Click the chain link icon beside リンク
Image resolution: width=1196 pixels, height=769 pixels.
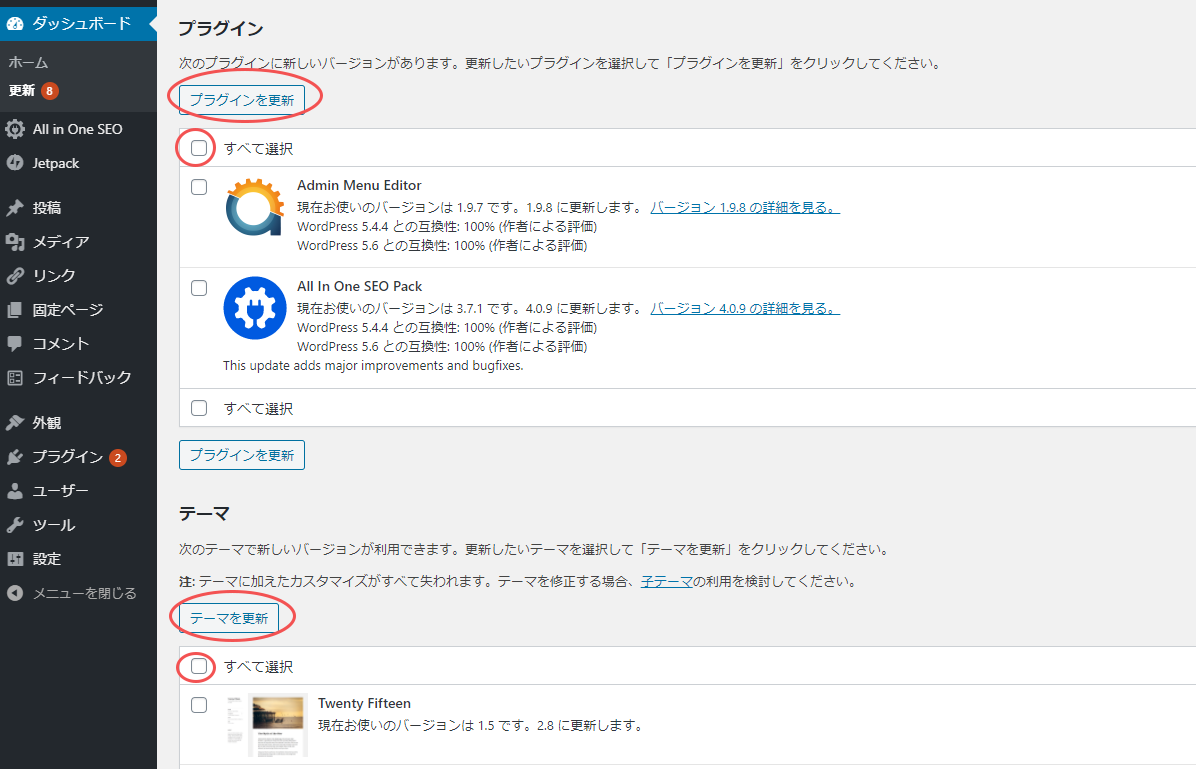coord(15,275)
